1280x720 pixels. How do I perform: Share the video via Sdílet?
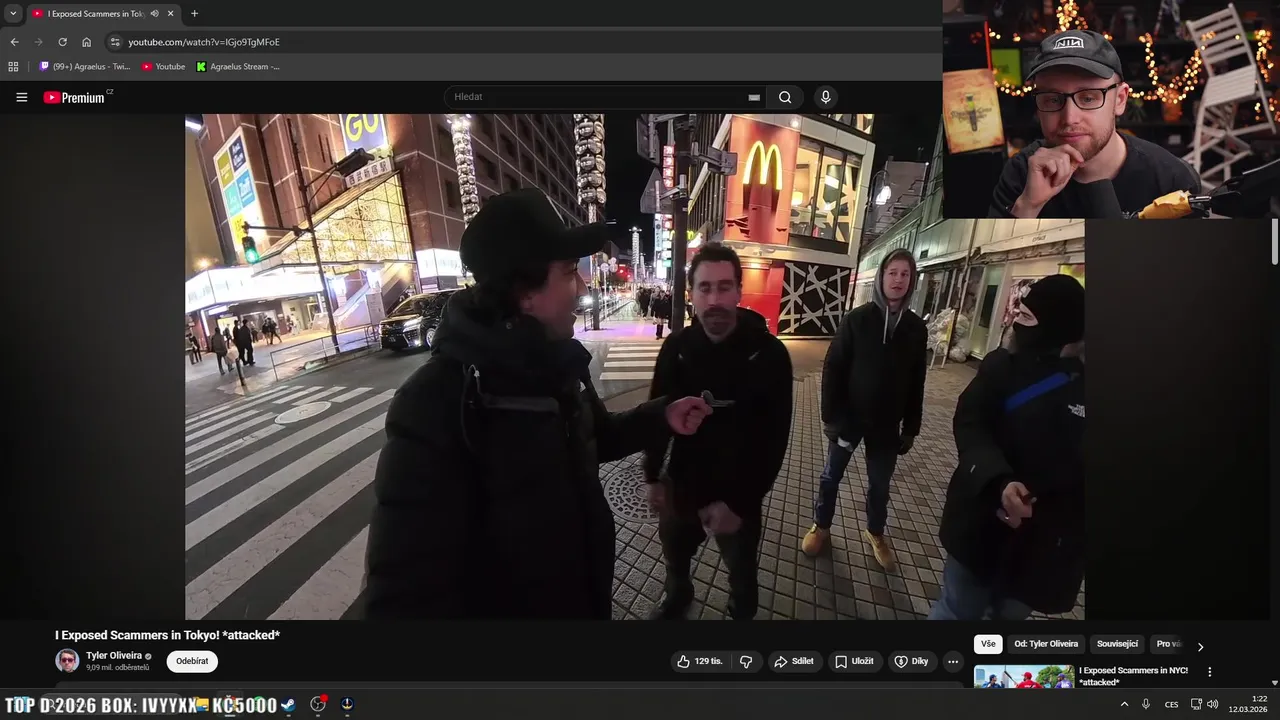[x=794, y=661]
